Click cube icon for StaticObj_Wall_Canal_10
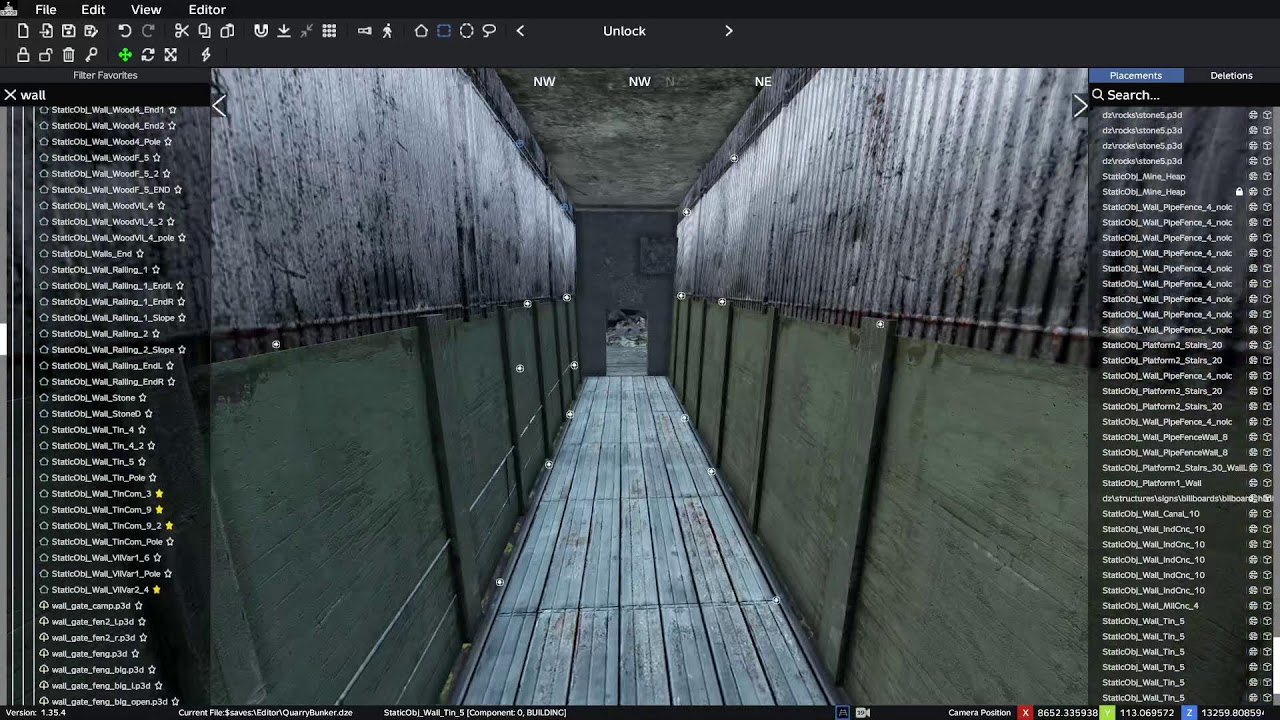This screenshot has height=720, width=1280. 1267,514
